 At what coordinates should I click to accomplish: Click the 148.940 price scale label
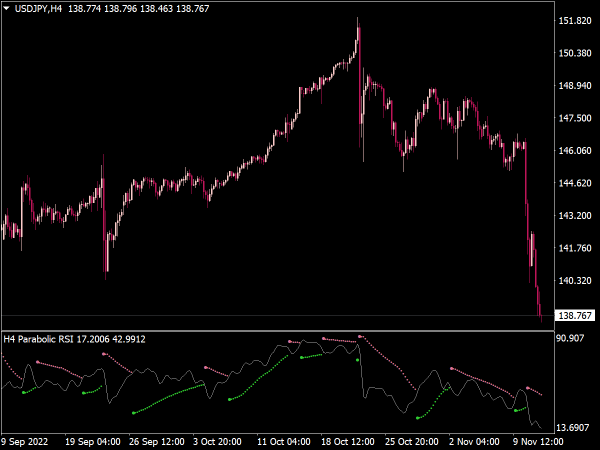tap(575, 86)
